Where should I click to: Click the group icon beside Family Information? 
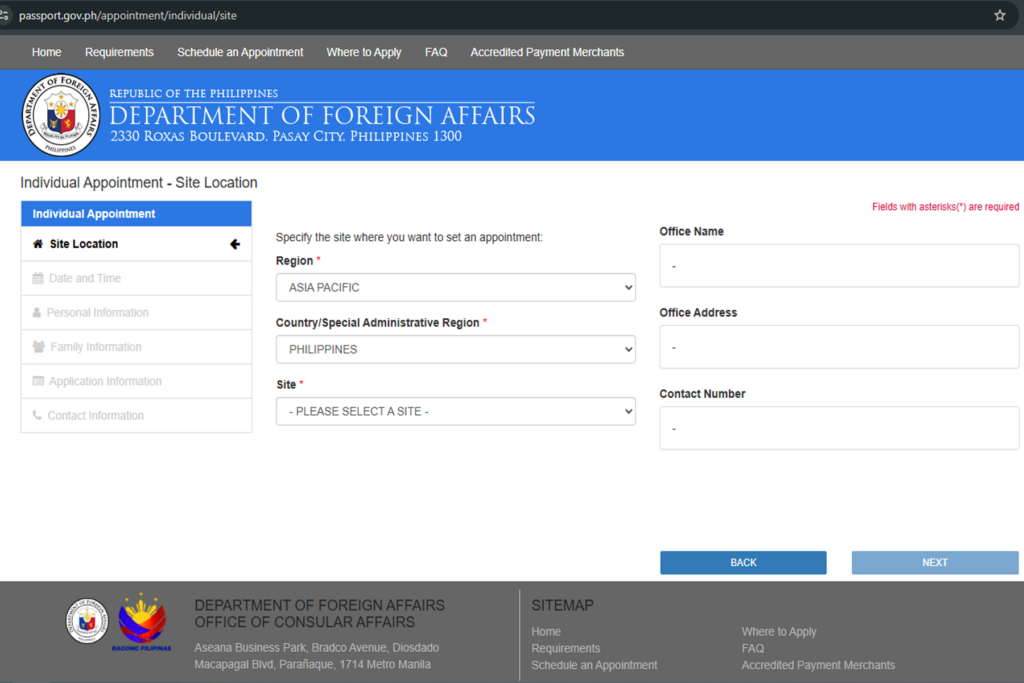point(39,347)
